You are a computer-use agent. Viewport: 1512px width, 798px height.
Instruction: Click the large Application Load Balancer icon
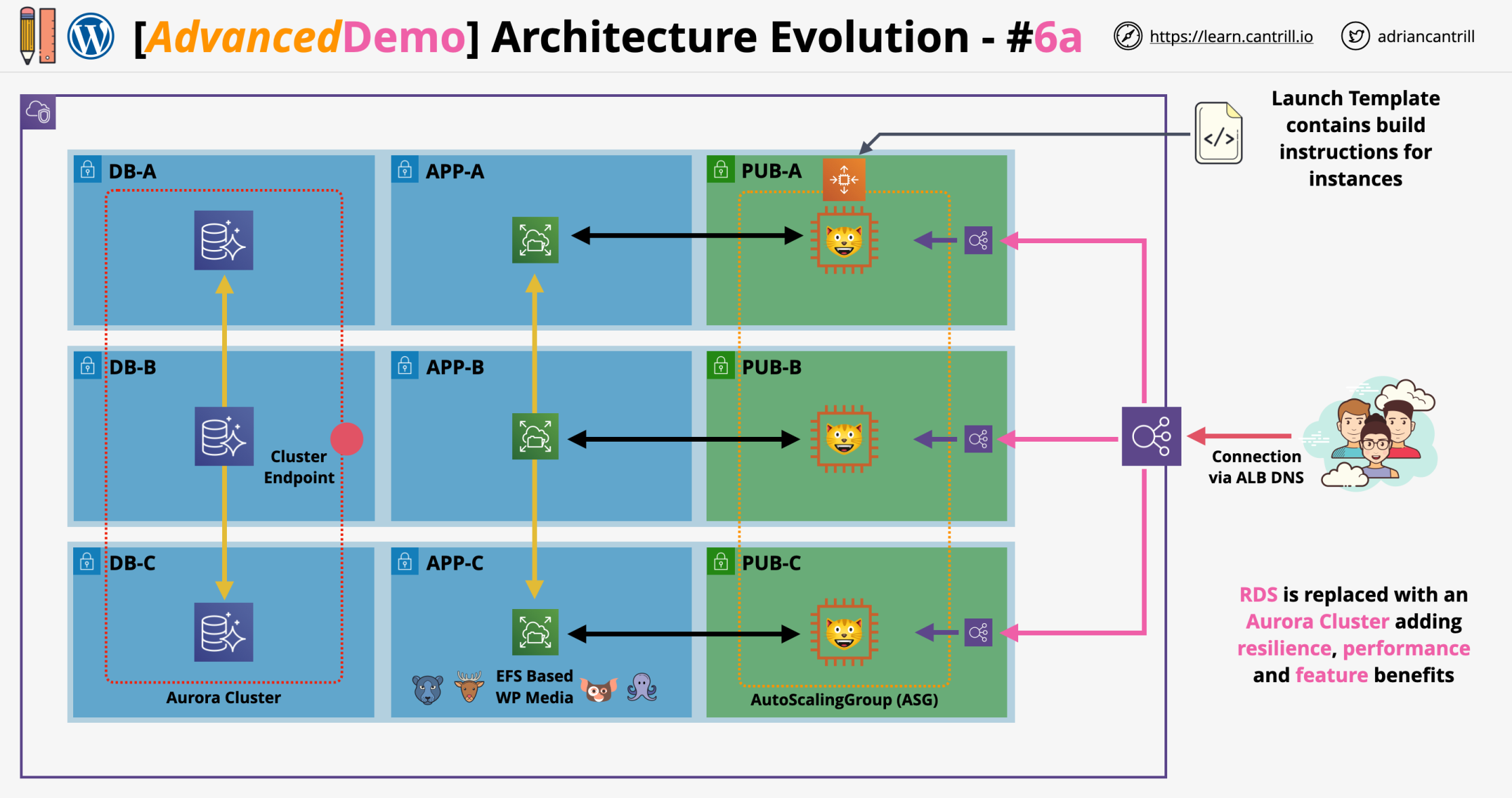[x=1151, y=436]
